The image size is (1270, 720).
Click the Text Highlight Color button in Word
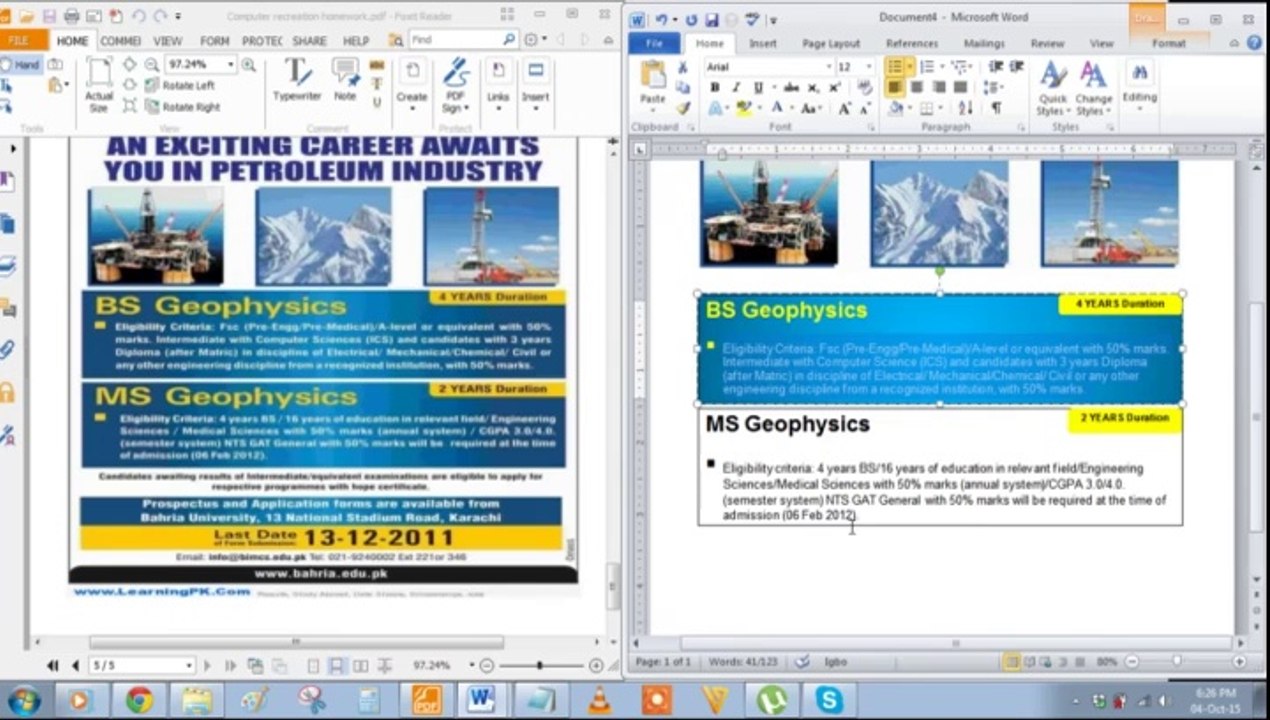(742, 108)
